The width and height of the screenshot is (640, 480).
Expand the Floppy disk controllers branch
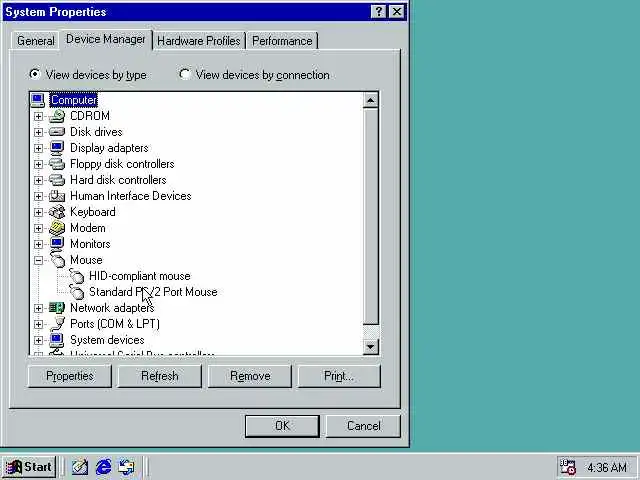tap(38, 164)
